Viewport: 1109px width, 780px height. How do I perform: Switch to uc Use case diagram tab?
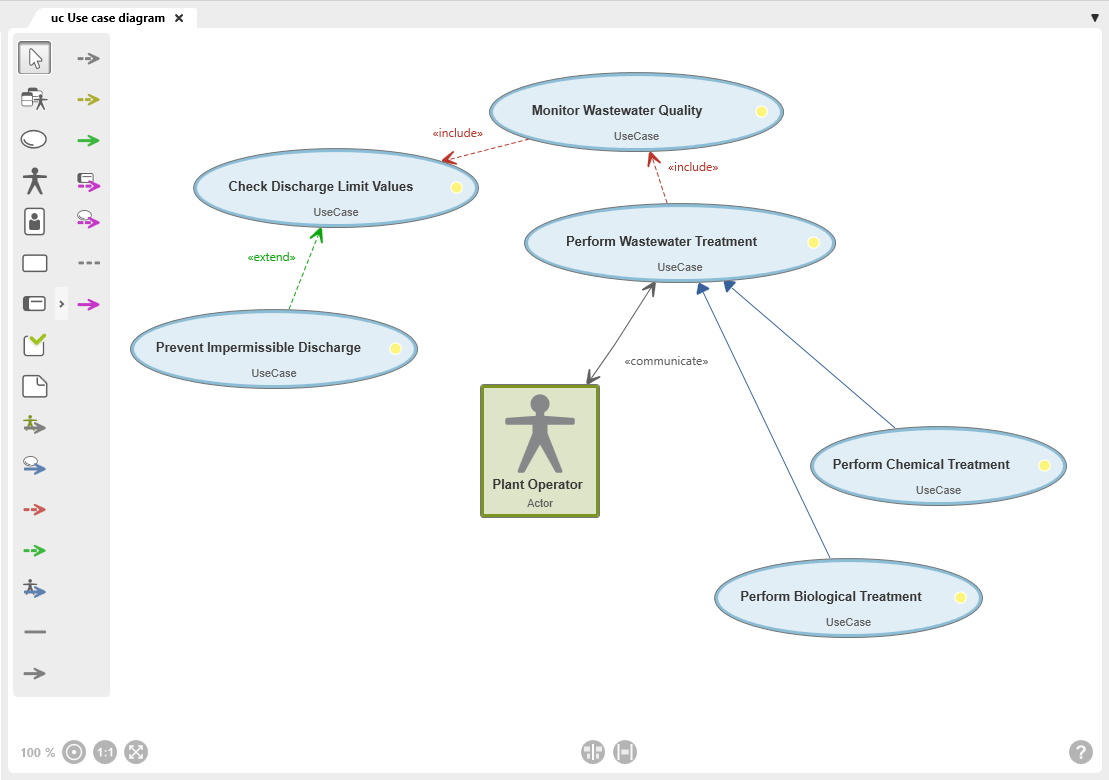(108, 18)
